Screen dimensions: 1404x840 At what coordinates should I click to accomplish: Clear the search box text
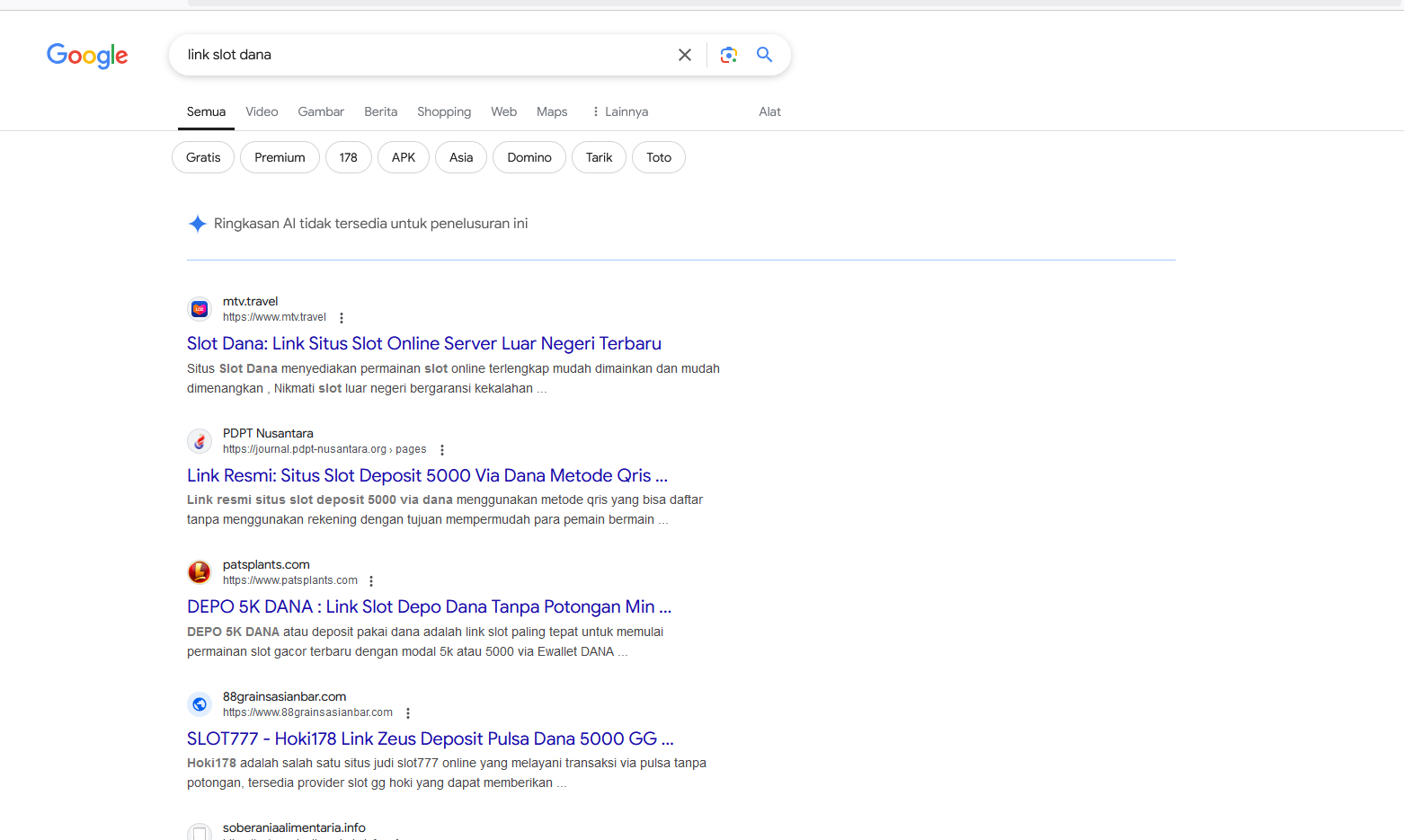pyautogui.click(x=684, y=55)
